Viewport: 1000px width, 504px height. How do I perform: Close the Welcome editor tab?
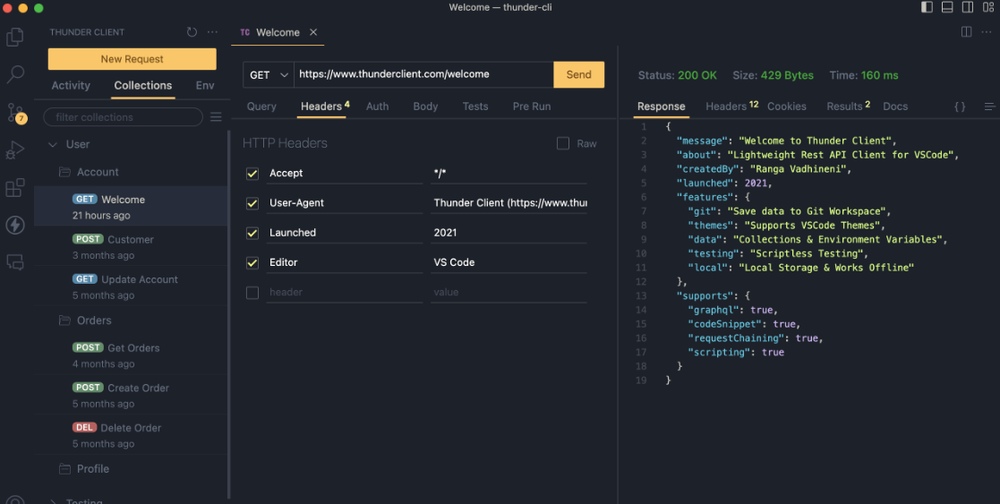click(x=313, y=33)
